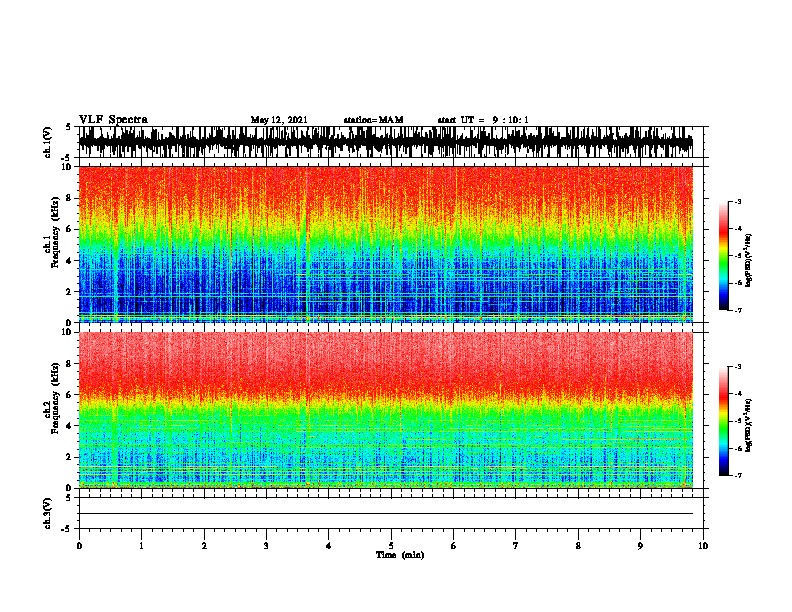Image resolution: width=792 pixels, height=612 pixels.
Task: Click tick label "1" on the Time axis
Action: (x=141, y=546)
